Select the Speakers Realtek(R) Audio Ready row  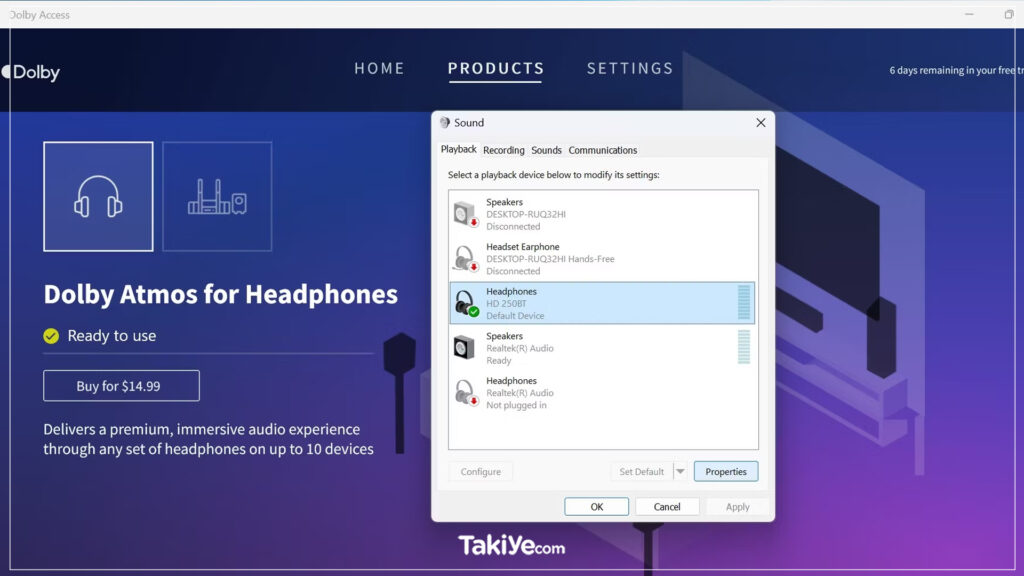tap(601, 348)
